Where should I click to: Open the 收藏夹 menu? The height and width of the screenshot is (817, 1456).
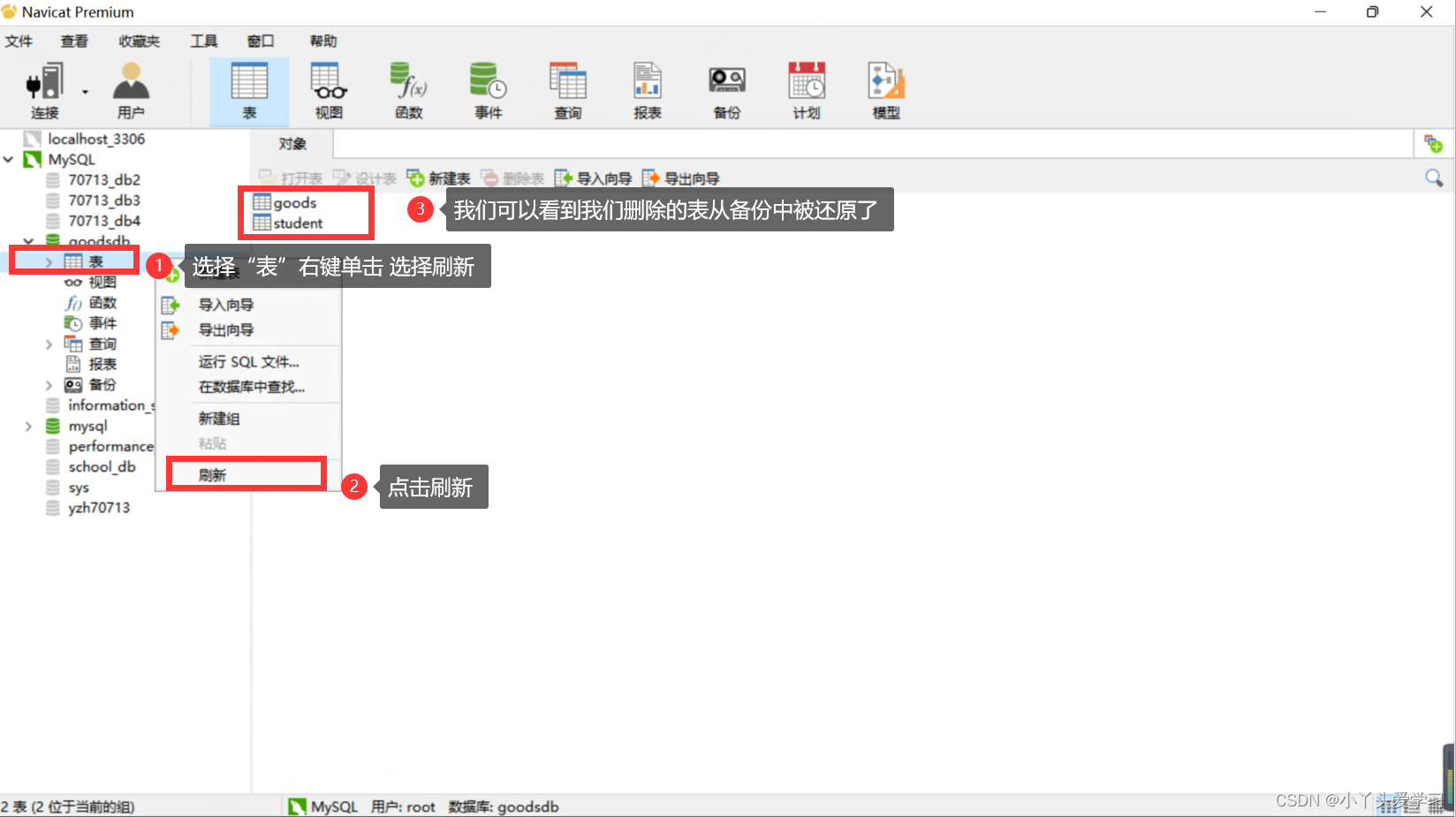pos(139,41)
